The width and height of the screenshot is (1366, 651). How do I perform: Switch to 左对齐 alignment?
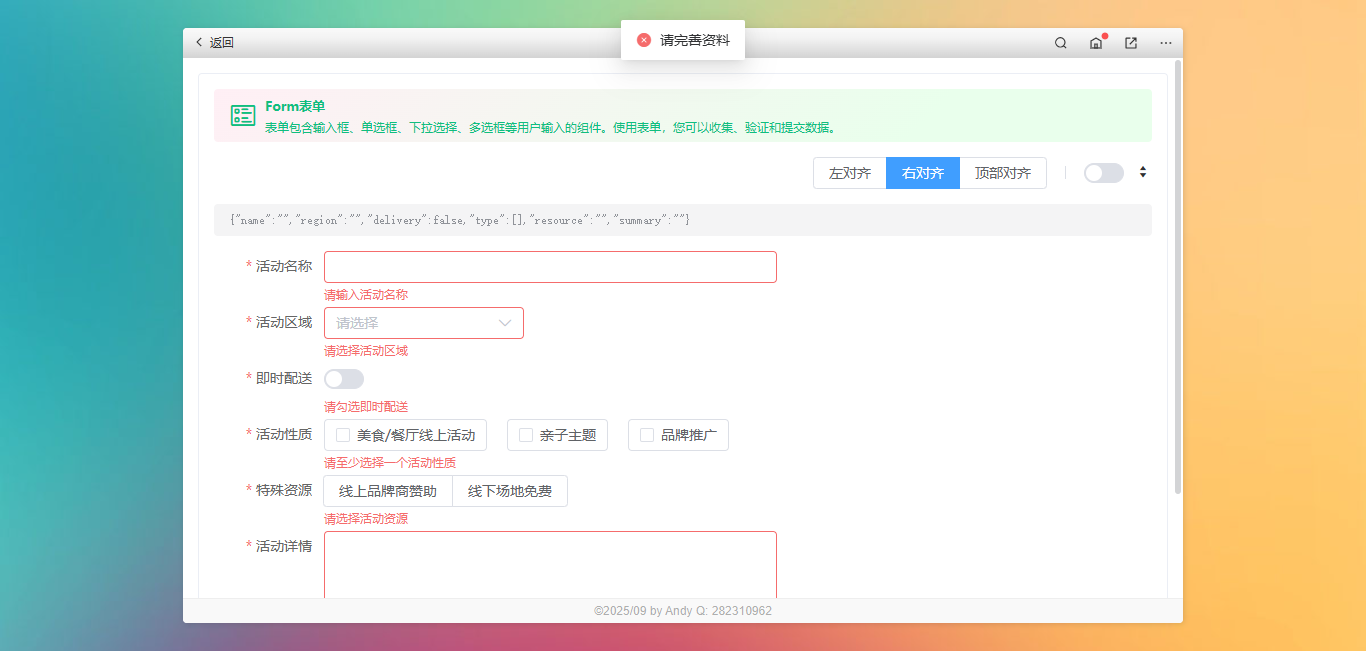[849, 172]
